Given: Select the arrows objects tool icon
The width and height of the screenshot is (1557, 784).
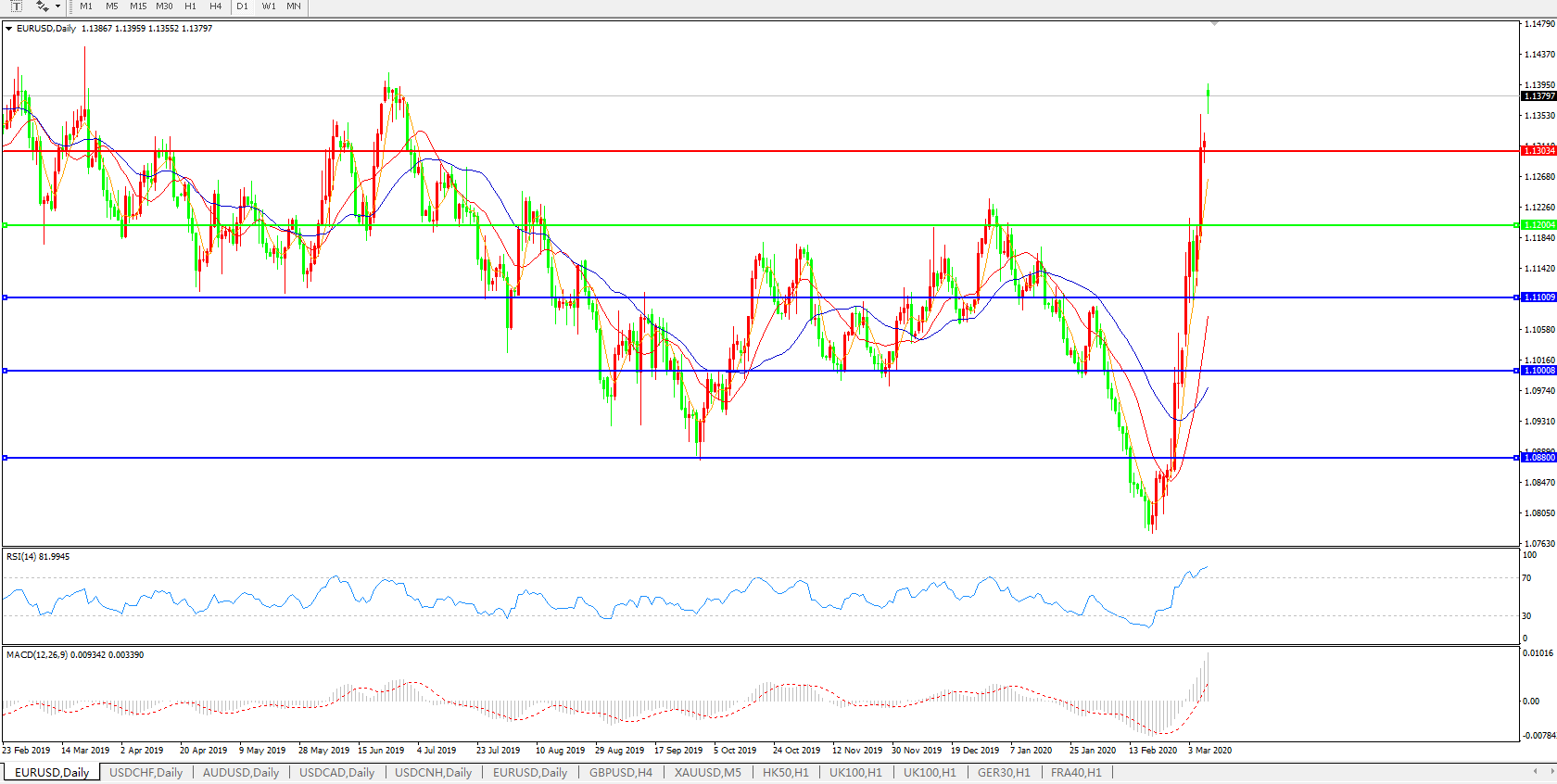Looking at the screenshot, I should pos(42,6).
